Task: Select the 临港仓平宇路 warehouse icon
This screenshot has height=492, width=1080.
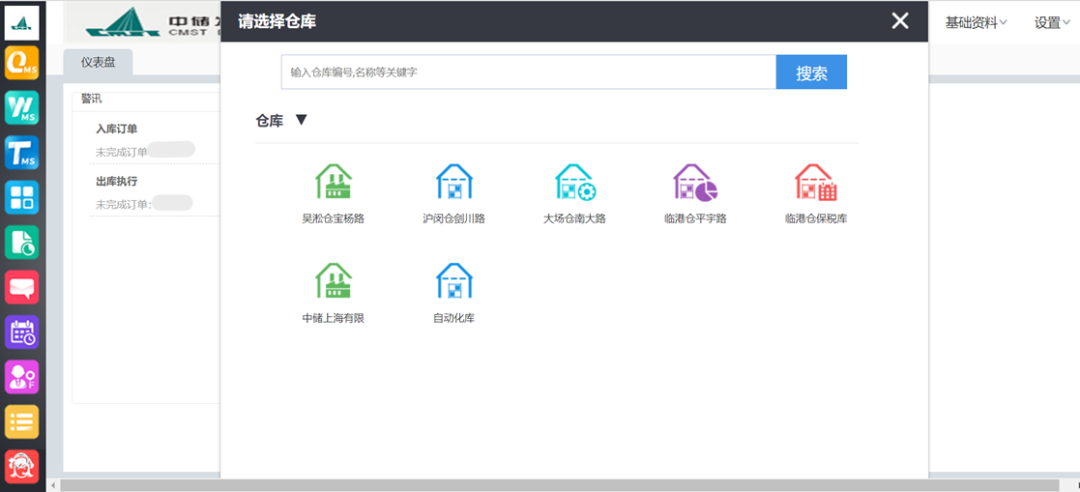Action: click(695, 184)
